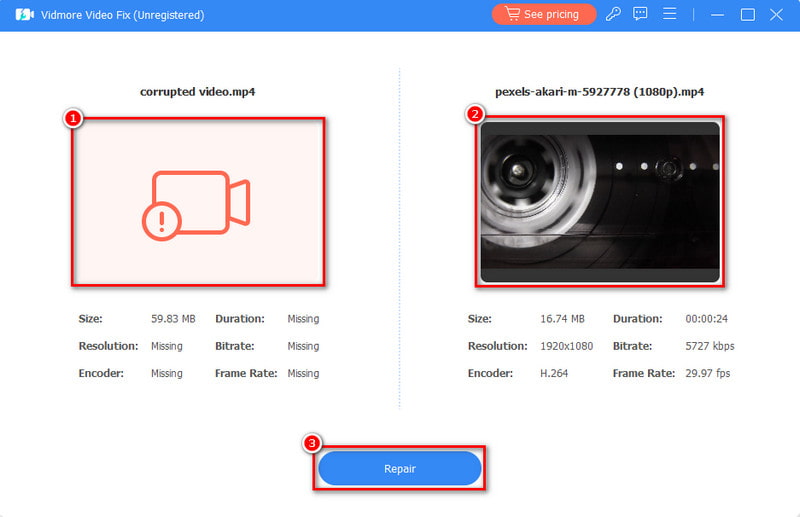Click the corrupted video.mp4 file name

tap(197, 92)
